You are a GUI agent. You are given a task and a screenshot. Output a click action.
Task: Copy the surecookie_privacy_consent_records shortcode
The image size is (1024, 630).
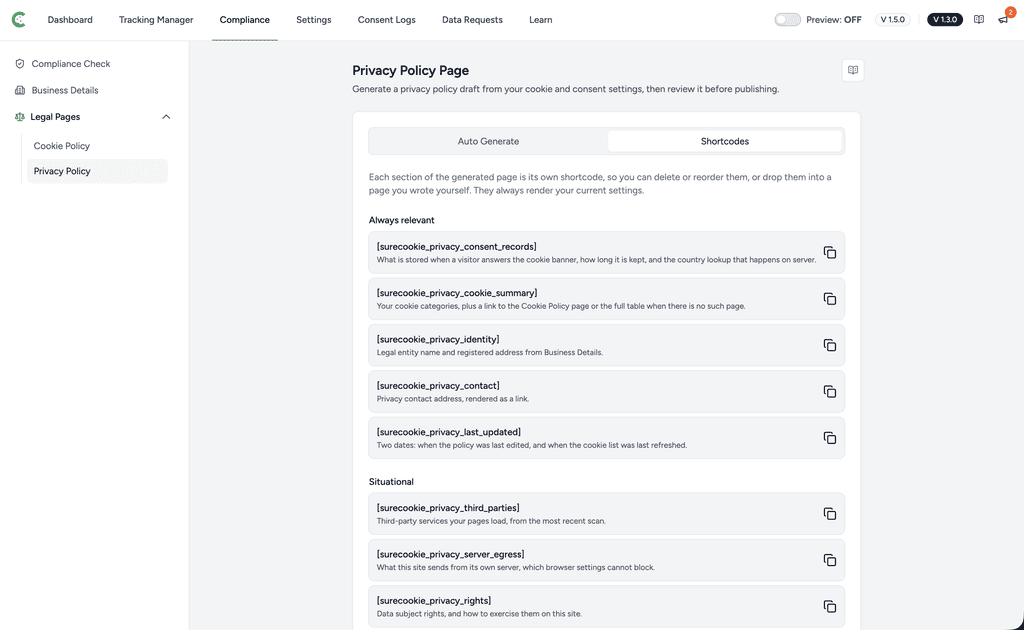pyautogui.click(x=829, y=253)
